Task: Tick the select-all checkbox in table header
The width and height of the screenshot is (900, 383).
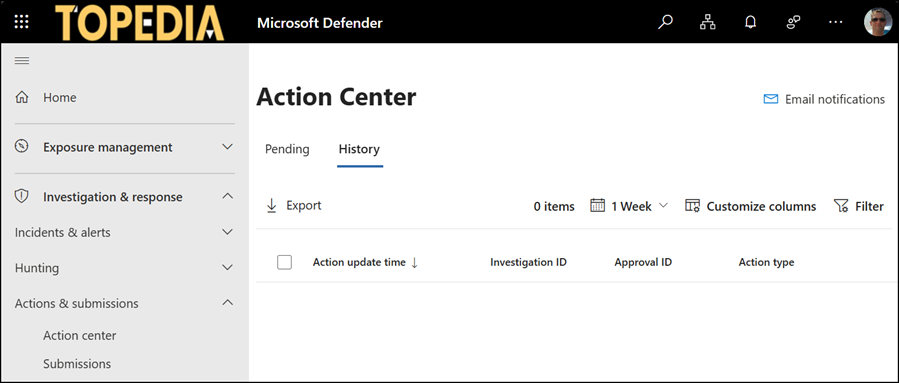Action: pyautogui.click(x=284, y=262)
